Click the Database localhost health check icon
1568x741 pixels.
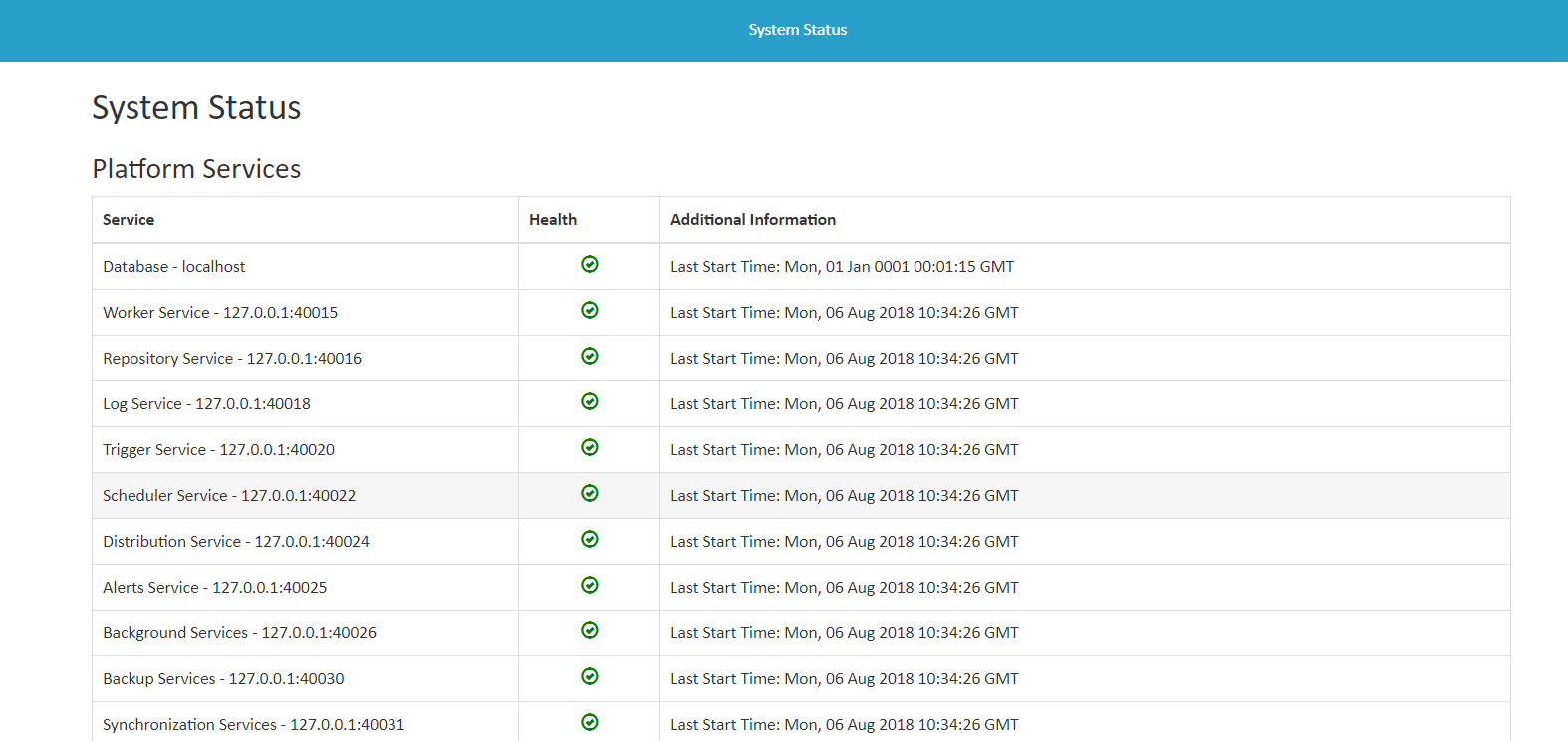click(590, 264)
